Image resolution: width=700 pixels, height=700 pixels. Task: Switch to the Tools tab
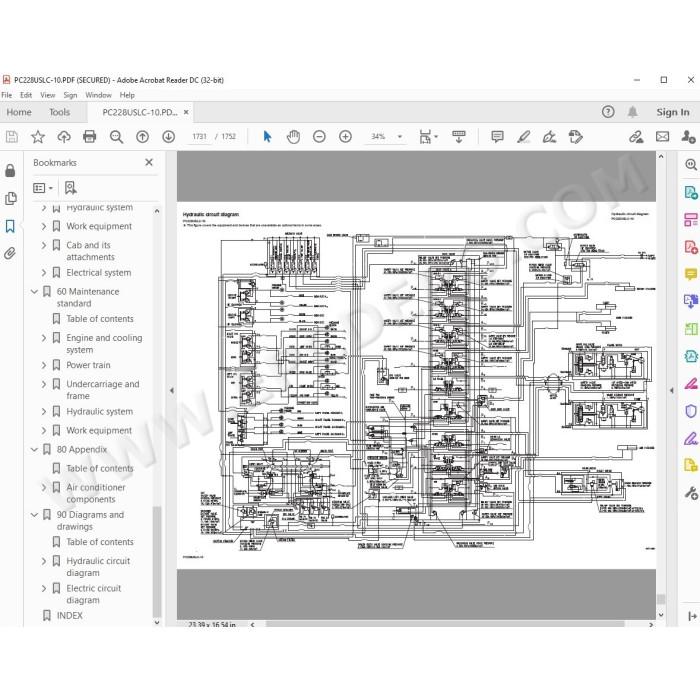[x=59, y=112]
